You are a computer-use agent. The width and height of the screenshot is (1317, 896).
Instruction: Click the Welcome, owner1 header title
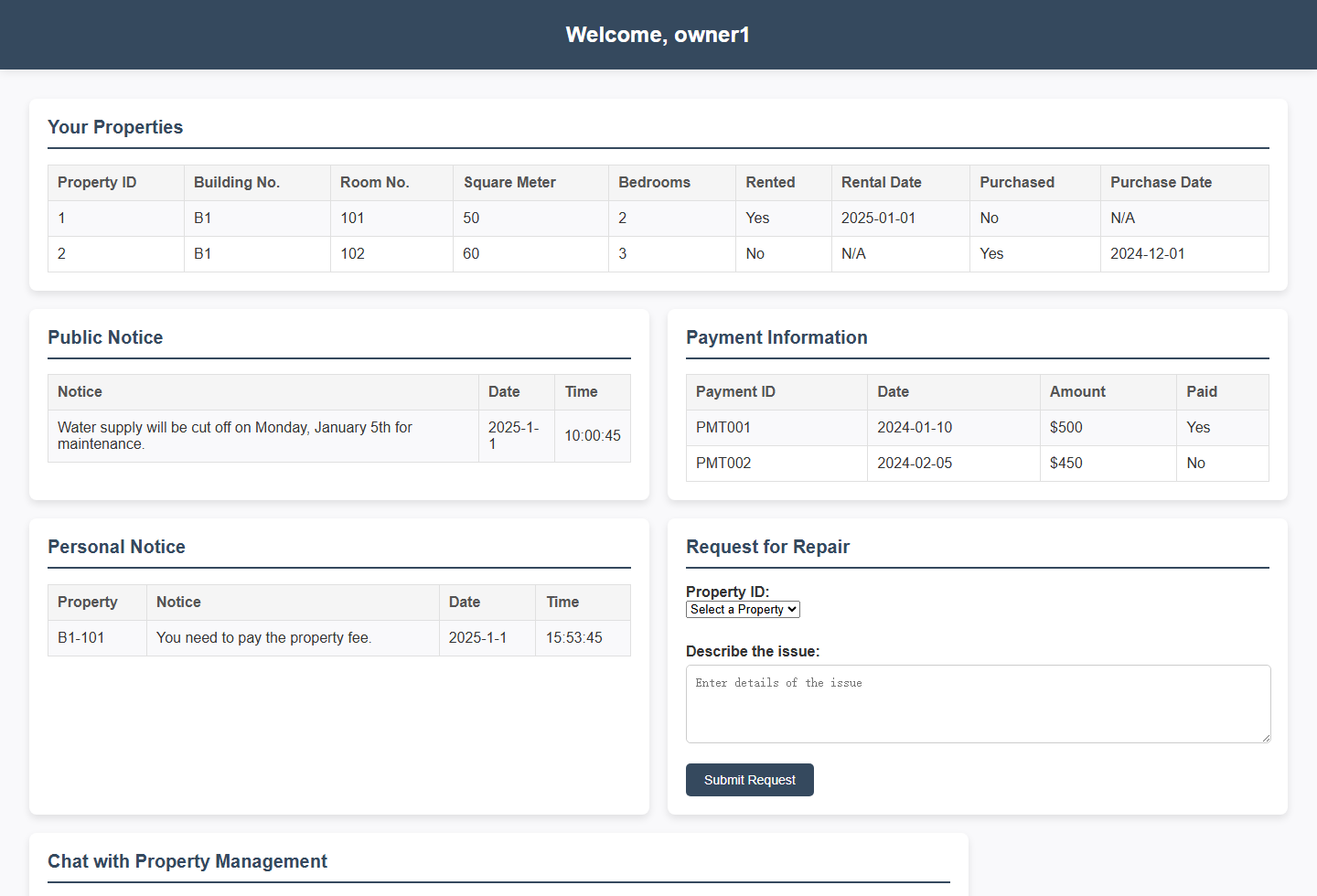[x=658, y=35]
